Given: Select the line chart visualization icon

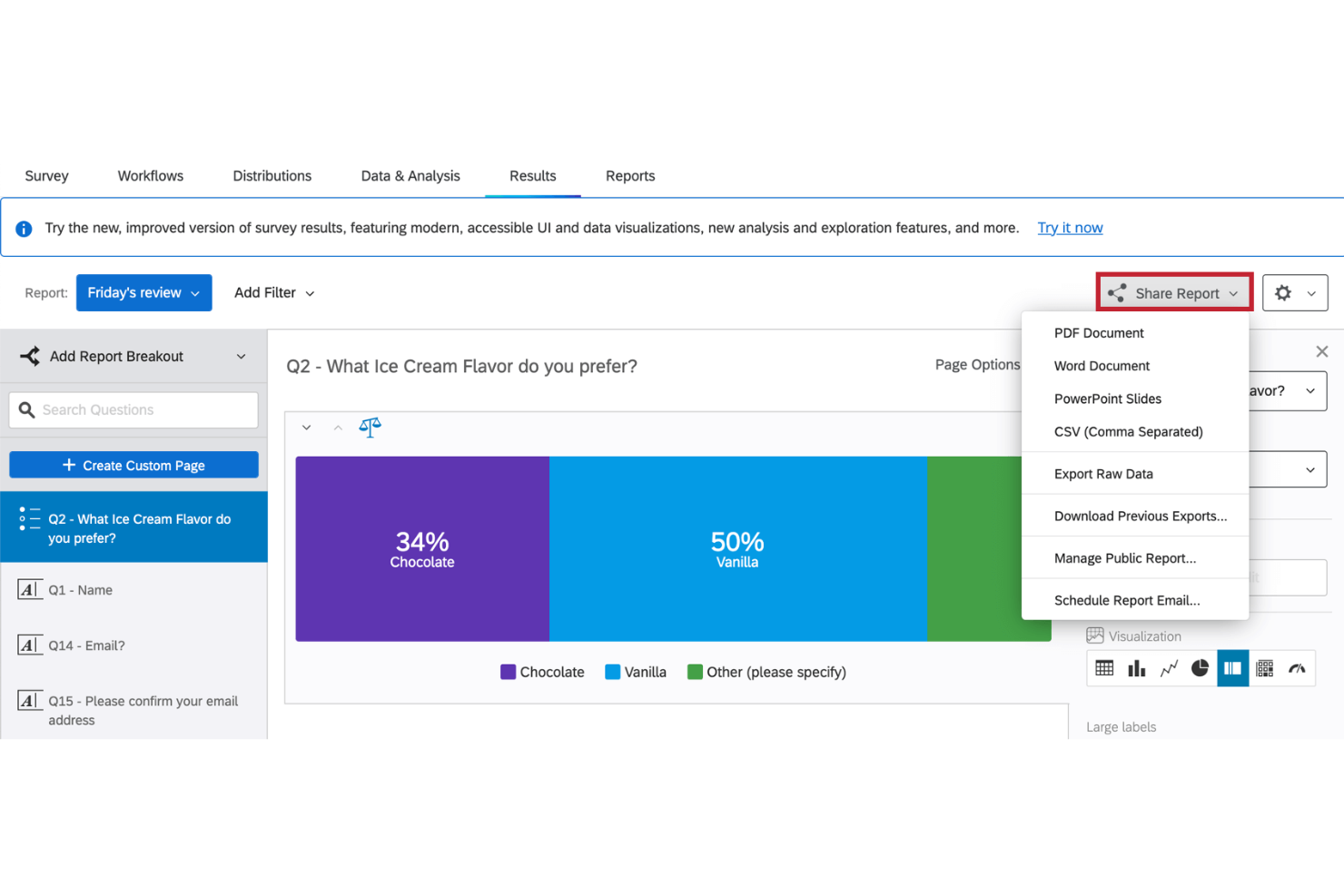Looking at the screenshot, I should [1169, 668].
